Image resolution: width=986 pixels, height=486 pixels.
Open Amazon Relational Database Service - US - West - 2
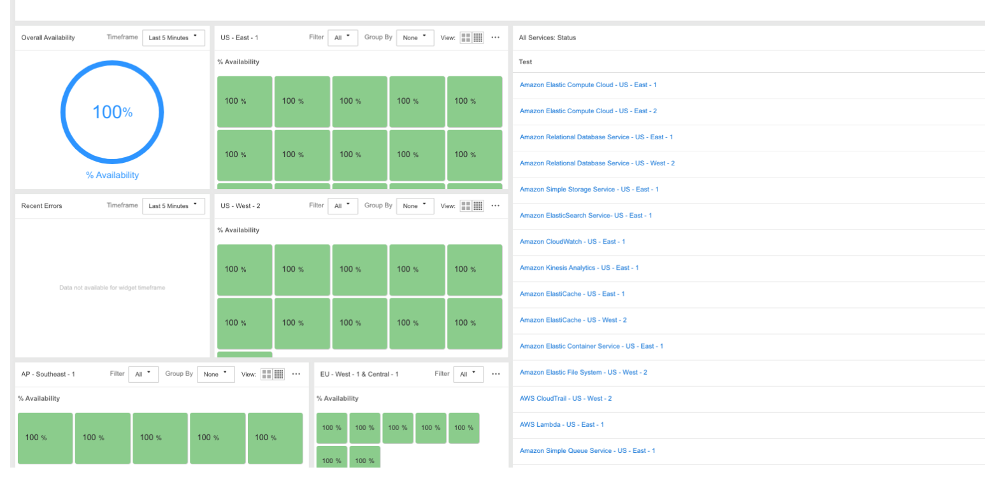[x=597, y=163]
